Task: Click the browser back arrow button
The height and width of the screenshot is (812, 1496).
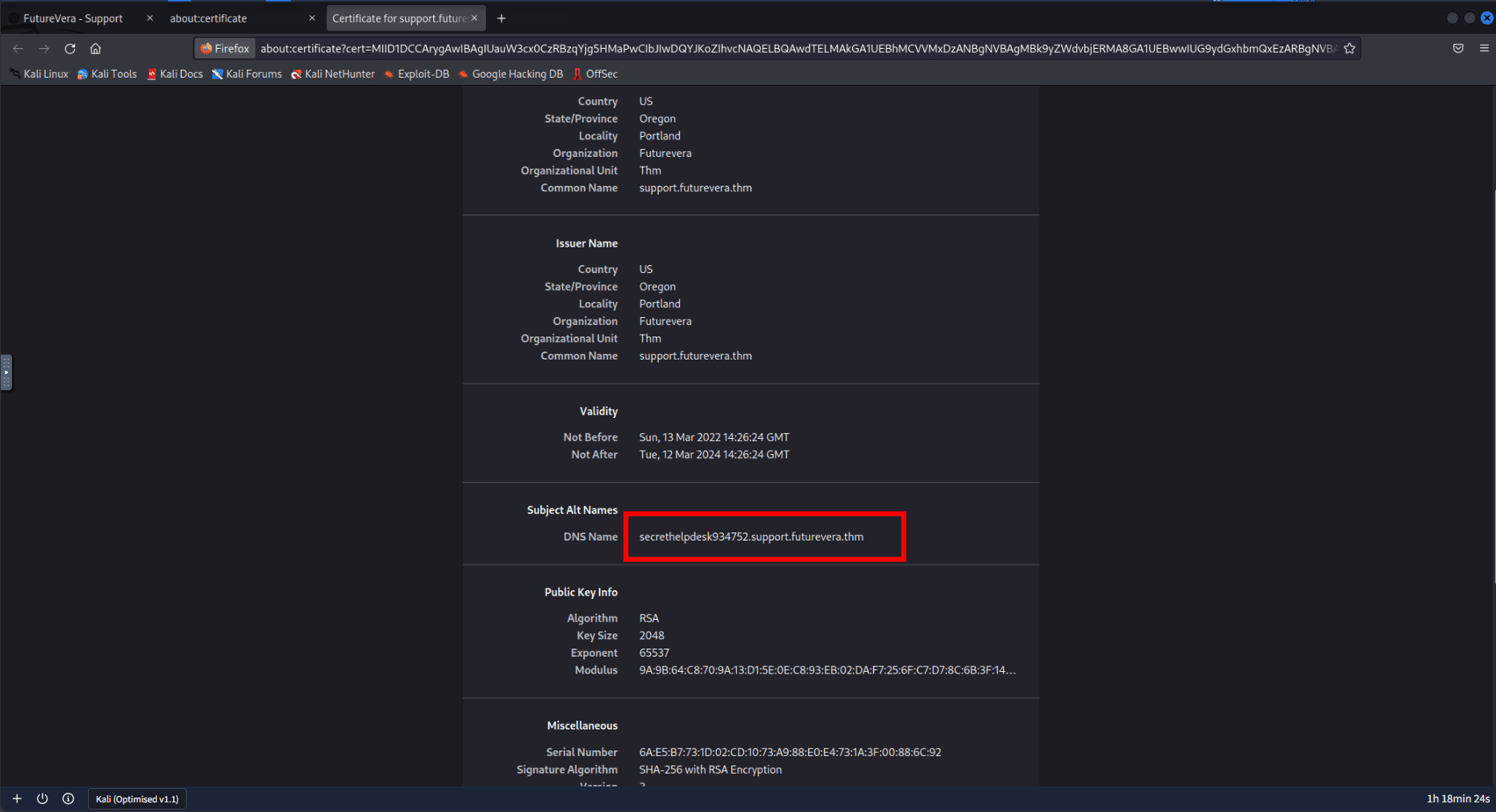Action: coord(18,49)
